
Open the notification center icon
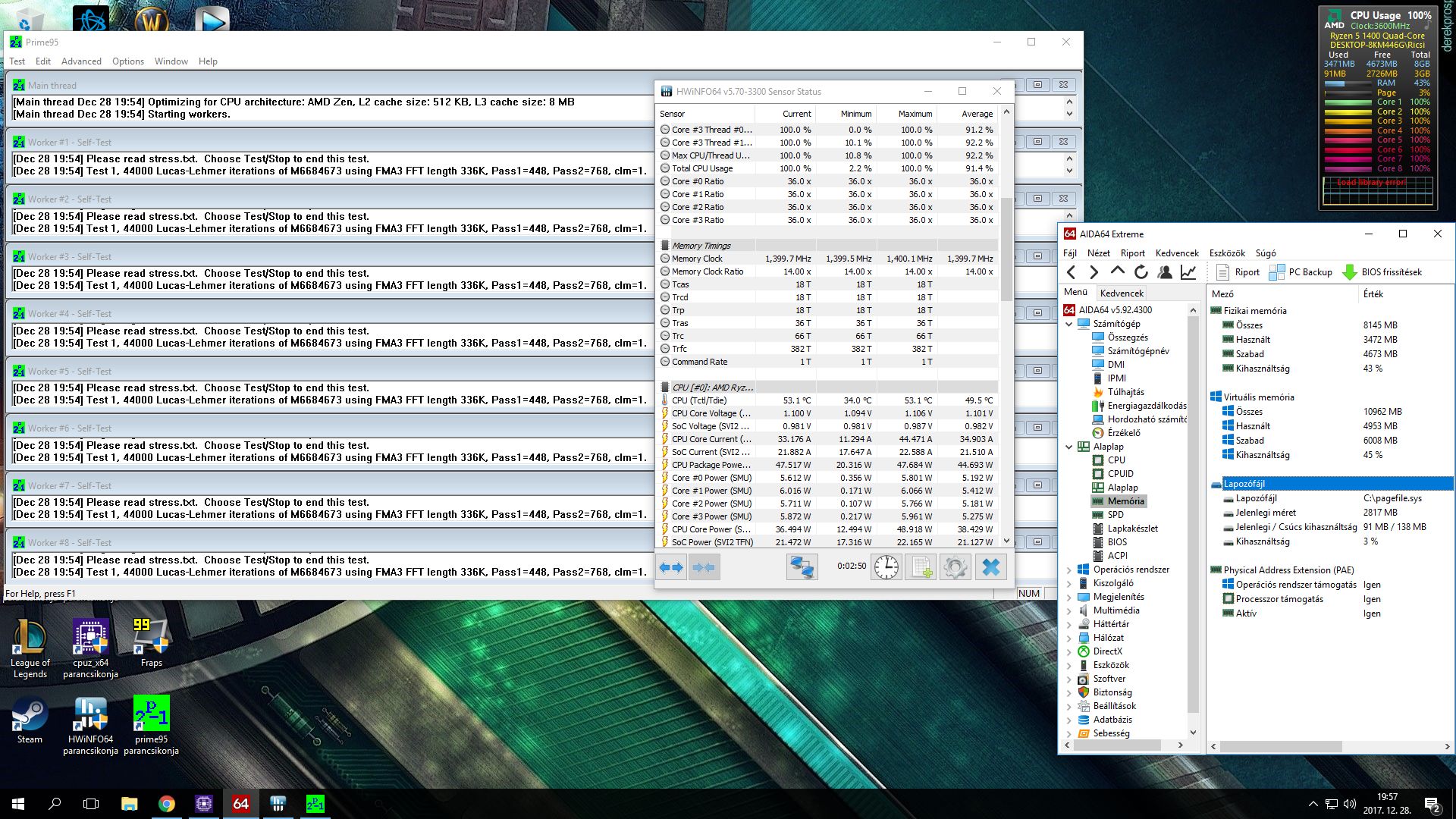tap(1432, 804)
